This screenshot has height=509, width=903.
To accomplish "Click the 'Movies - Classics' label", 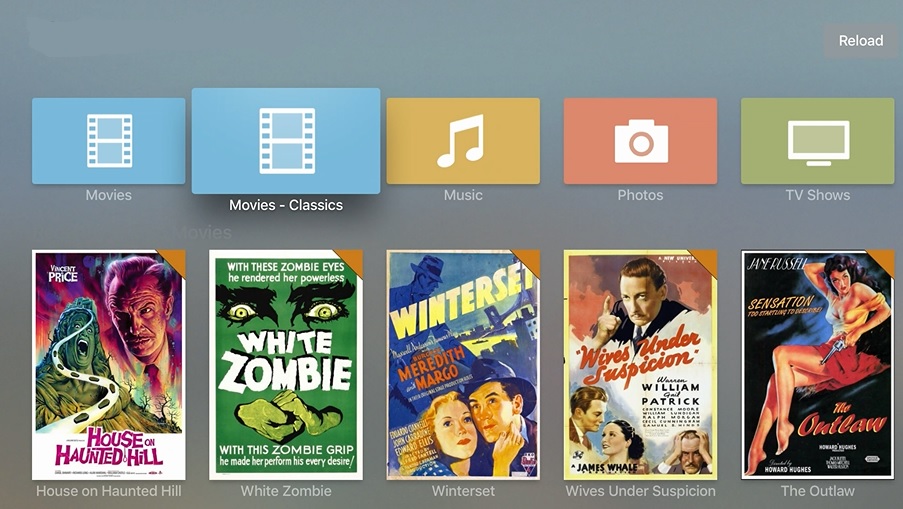I will 286,205.
